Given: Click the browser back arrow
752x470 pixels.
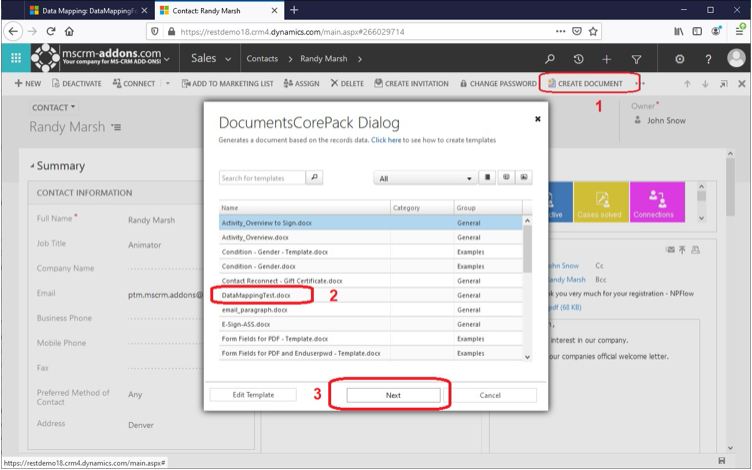Looking at the screenshot, I should point(13,32).
